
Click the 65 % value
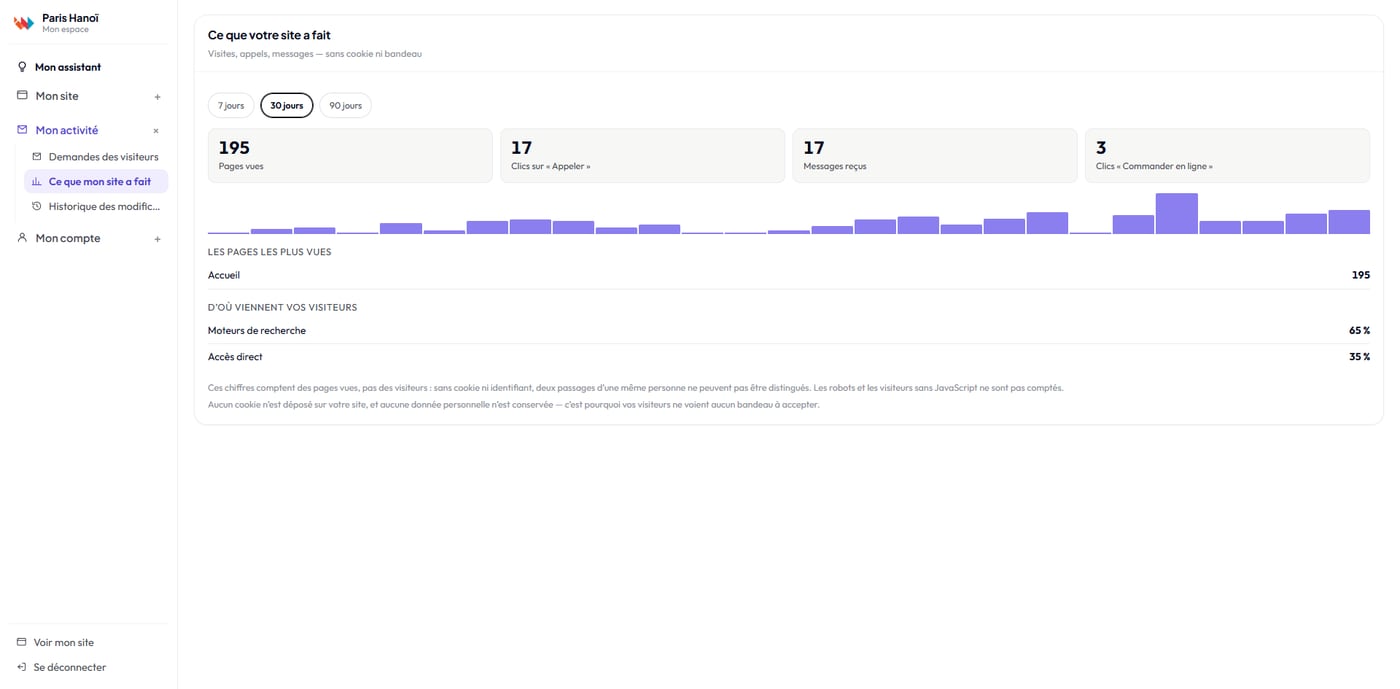coord(1359,330)
